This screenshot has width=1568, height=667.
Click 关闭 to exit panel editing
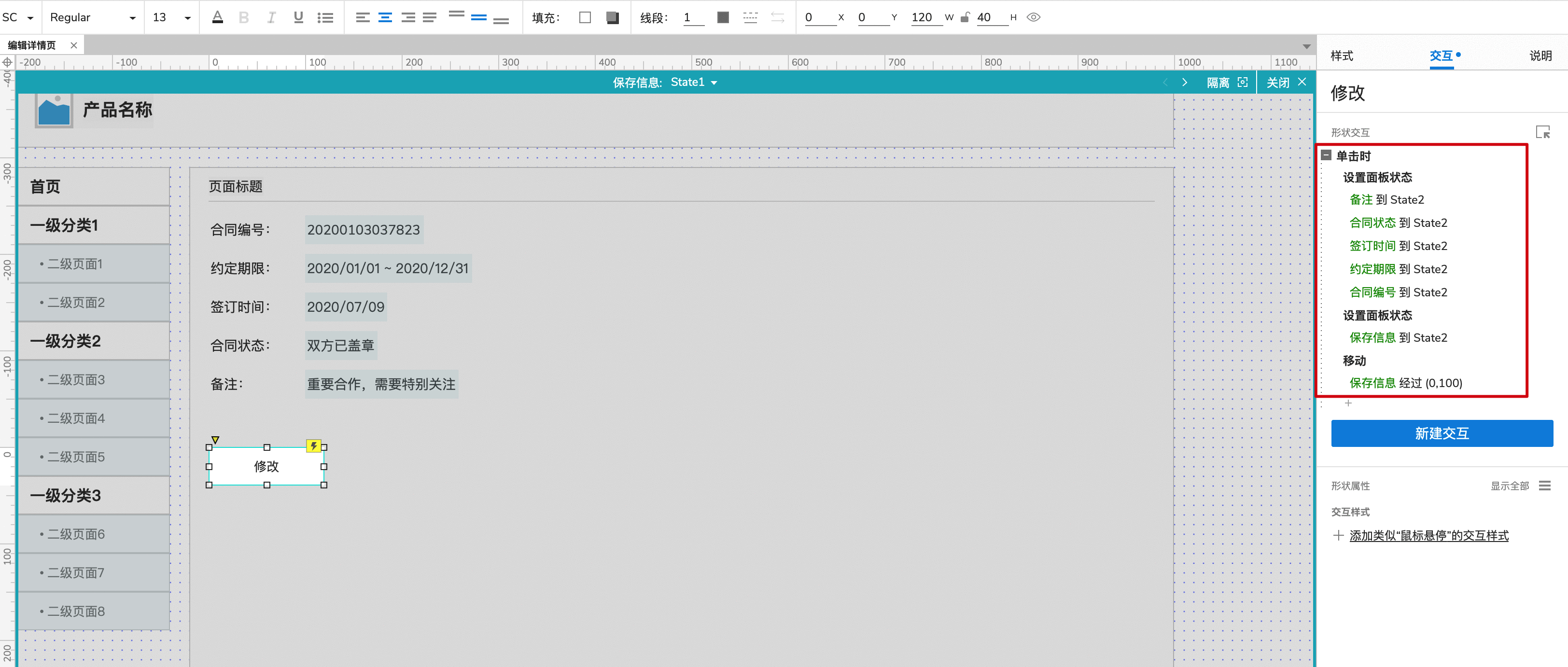pyautogui.click(x=1286, y=82)
